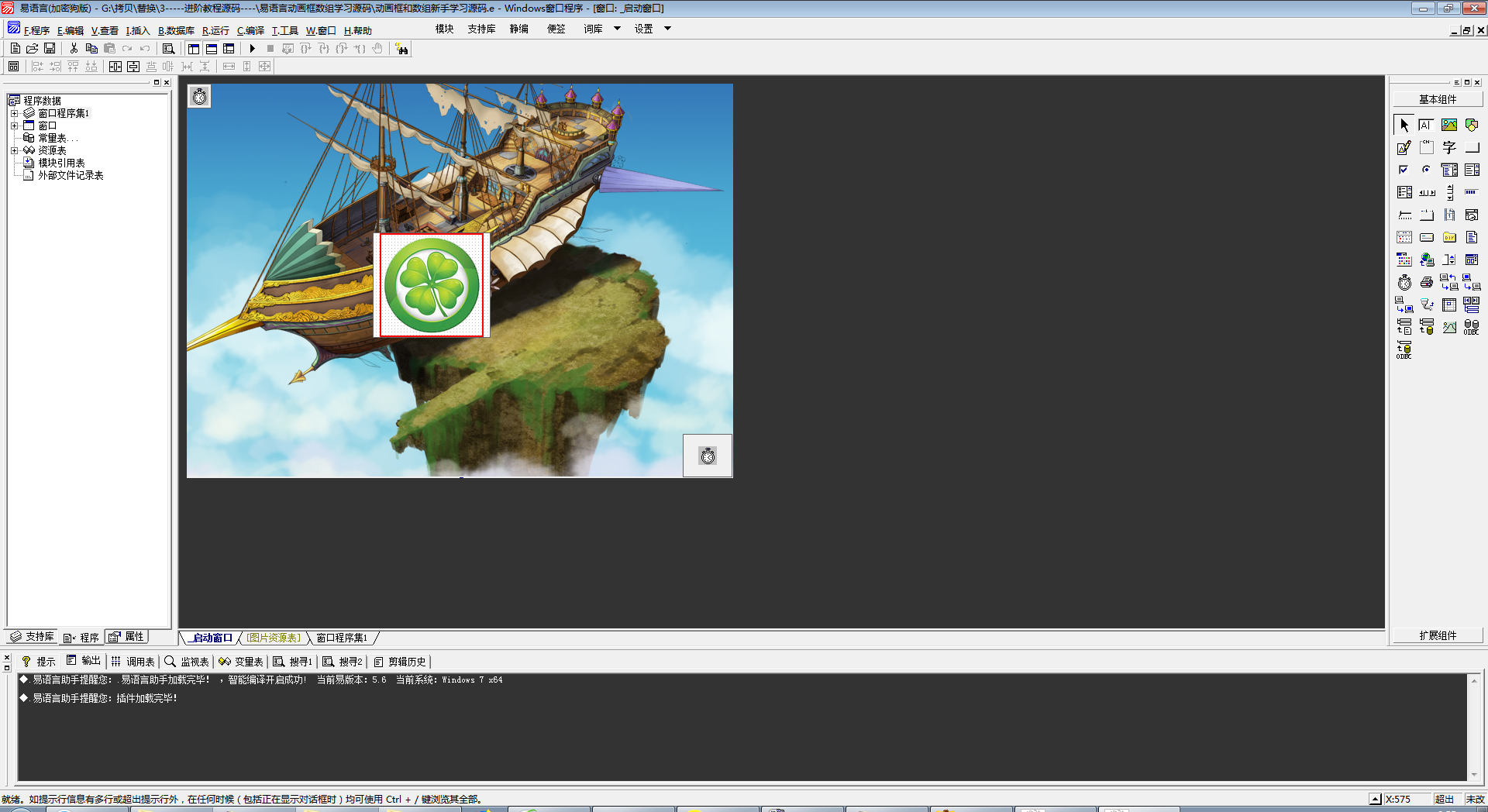Open the T.工具 menu

(x=284, y=30)
